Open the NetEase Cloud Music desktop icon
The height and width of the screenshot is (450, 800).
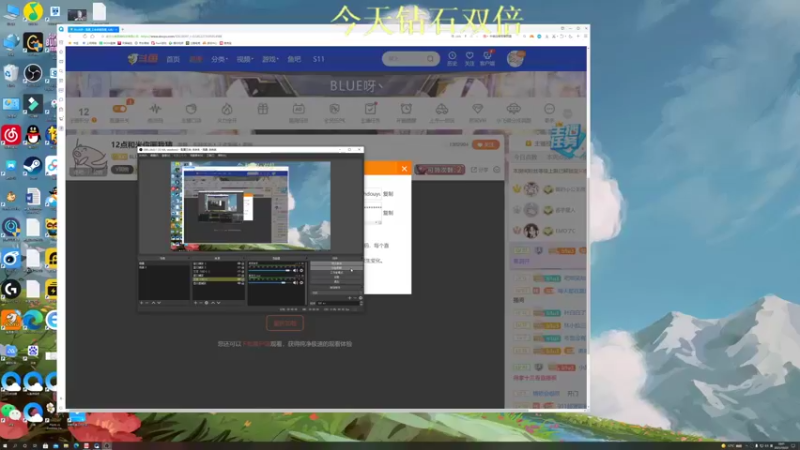(11, 135)
